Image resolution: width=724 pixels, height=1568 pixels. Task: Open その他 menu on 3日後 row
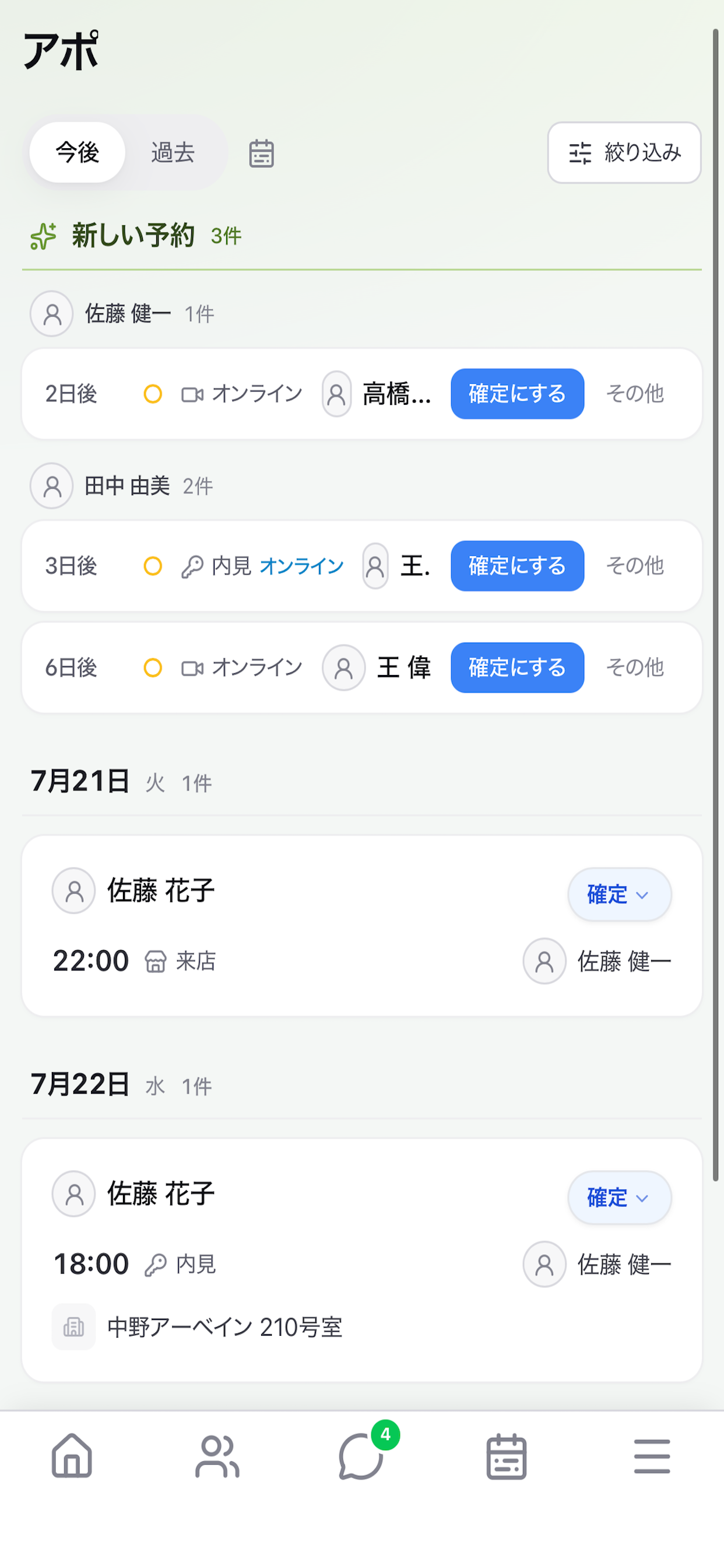[635, 566]
